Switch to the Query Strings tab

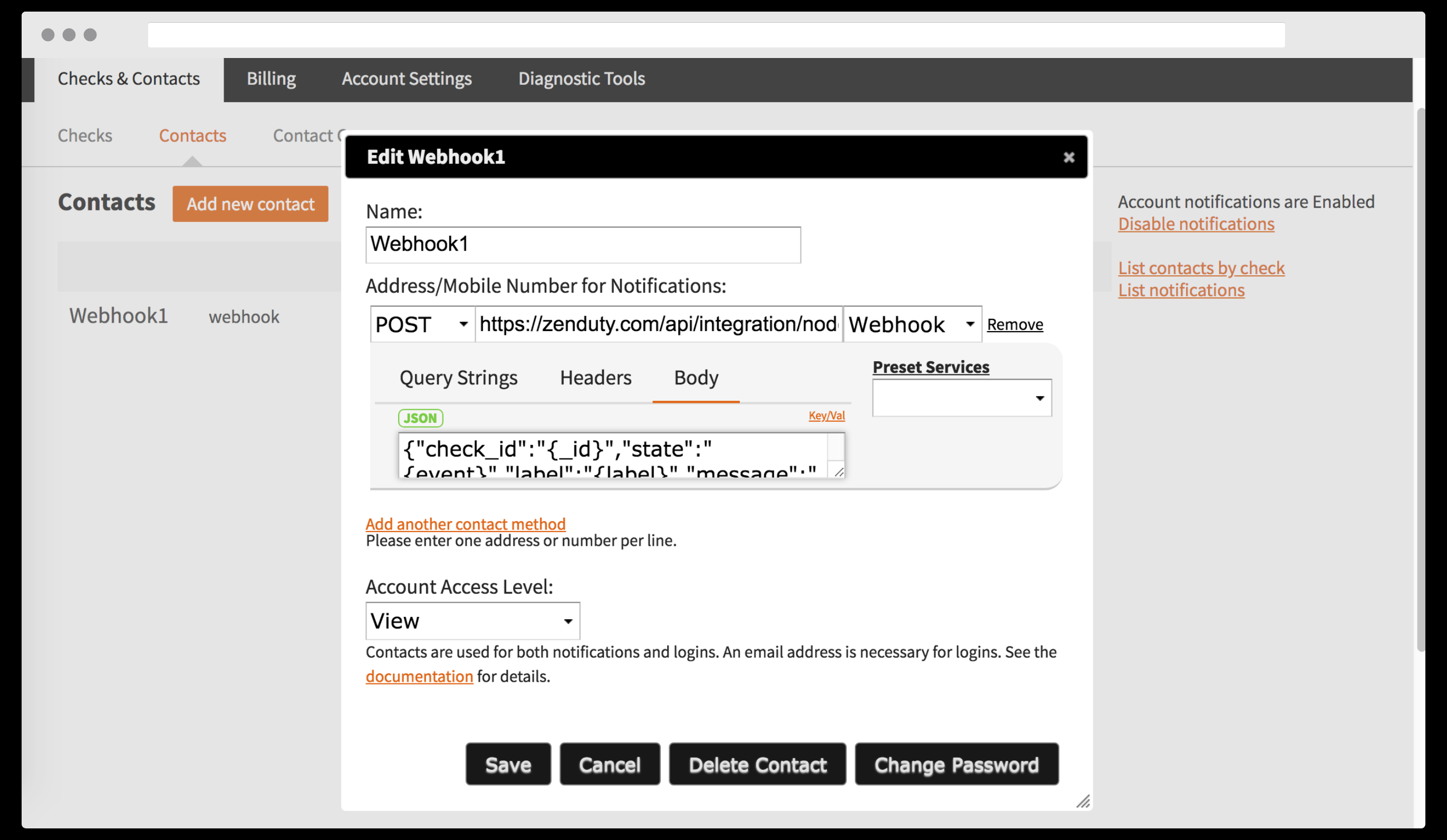(458, 378)
